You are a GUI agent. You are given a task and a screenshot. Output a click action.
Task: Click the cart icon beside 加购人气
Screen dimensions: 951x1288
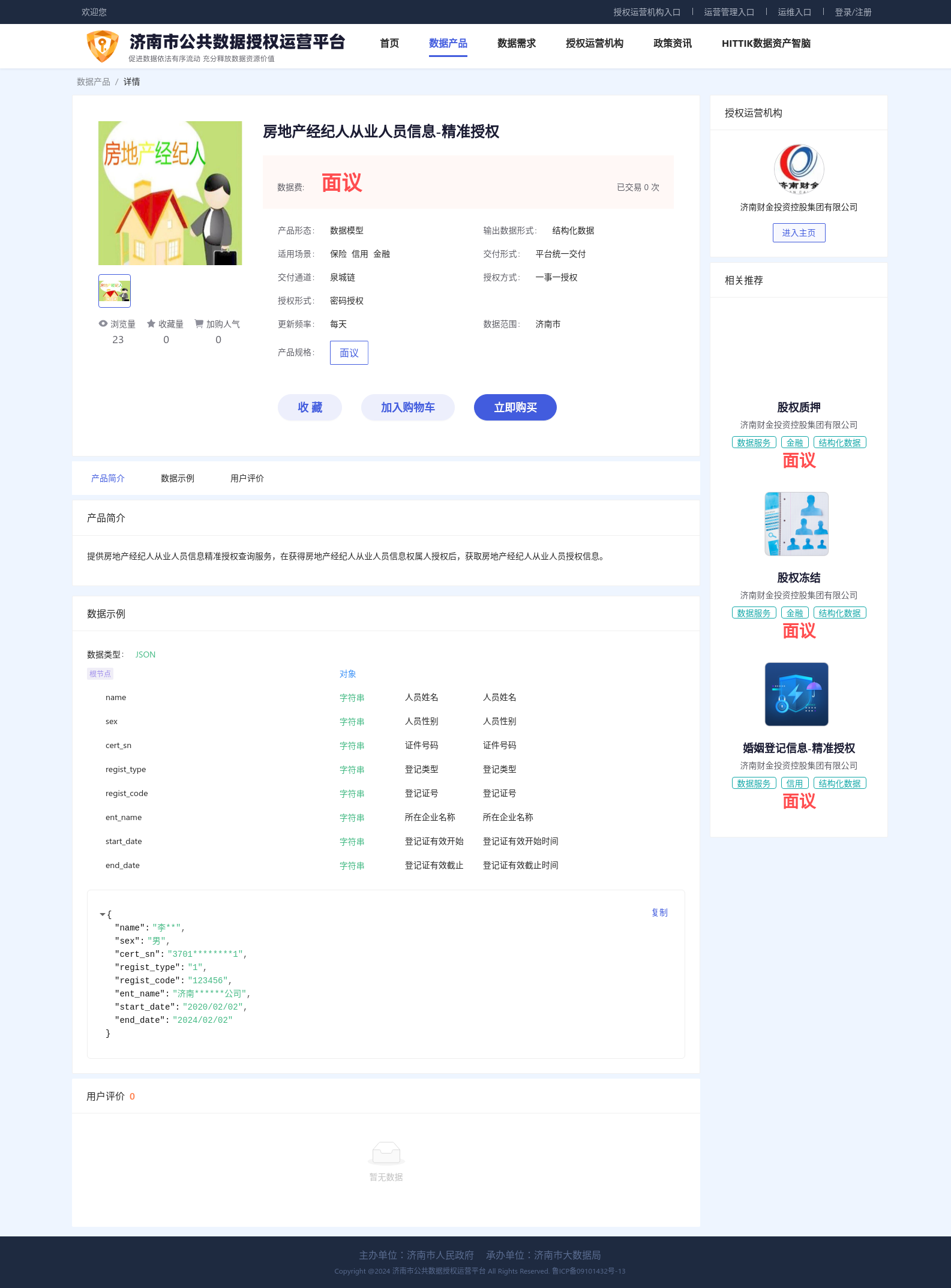199,323
